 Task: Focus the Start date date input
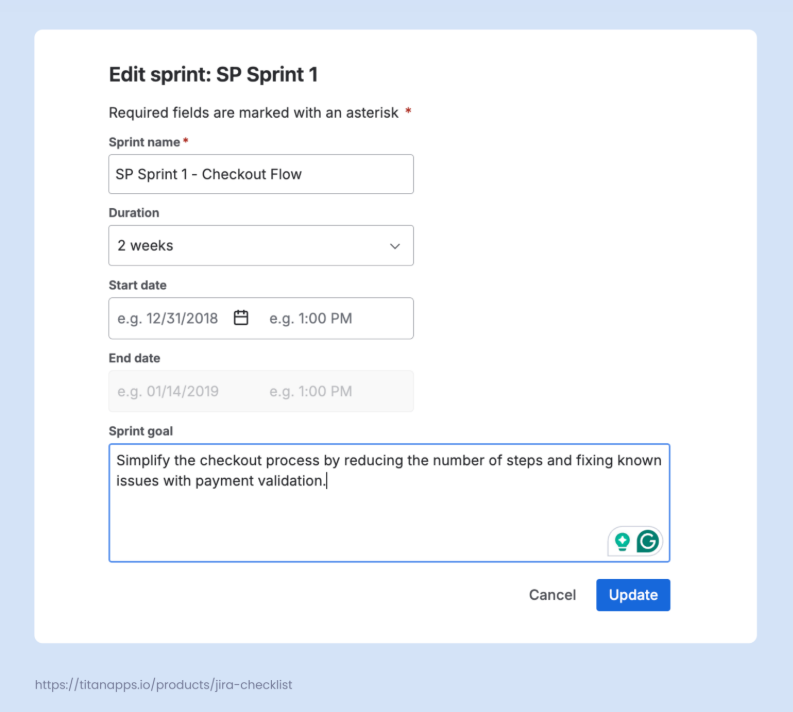(168, 318)
